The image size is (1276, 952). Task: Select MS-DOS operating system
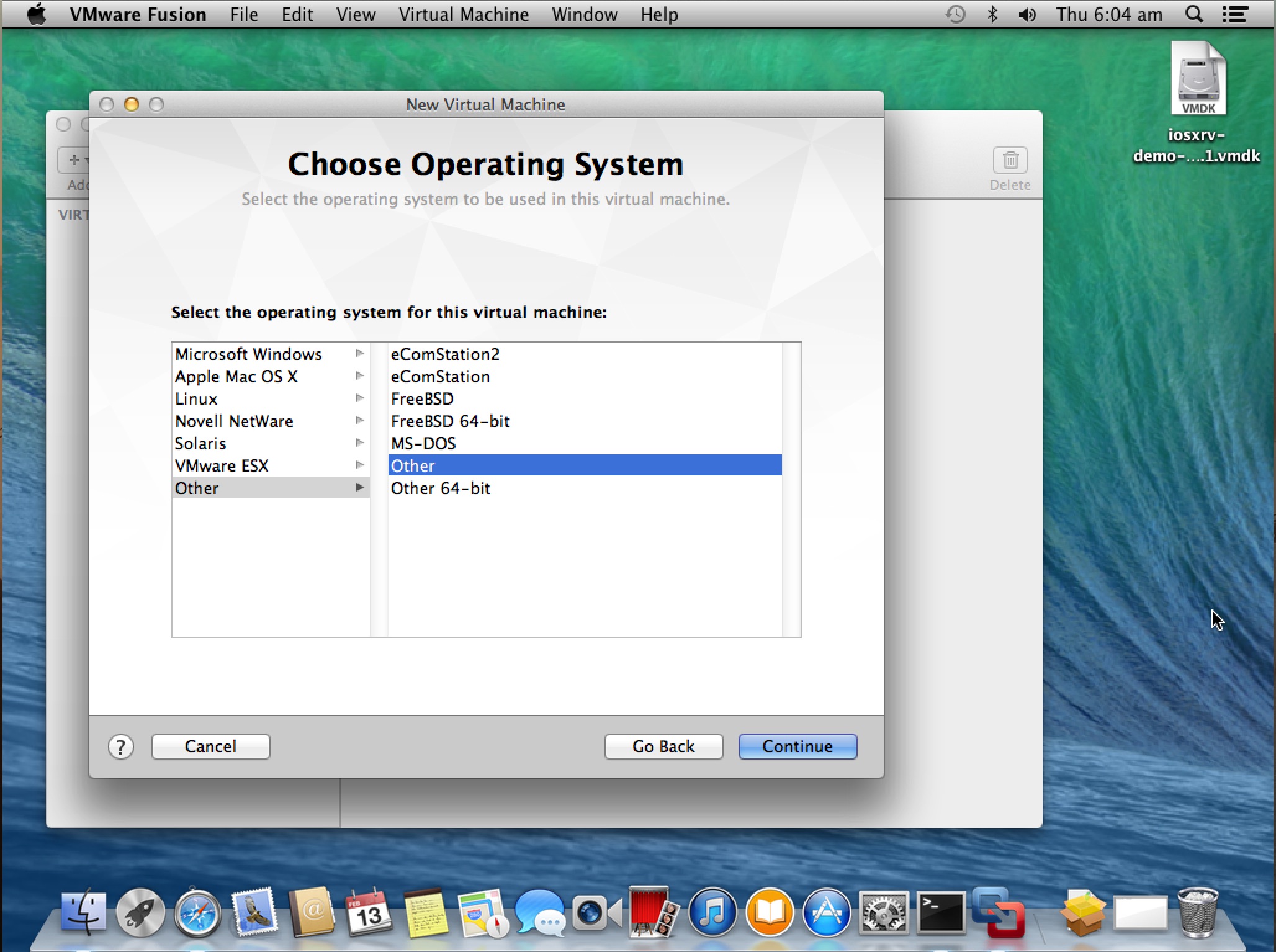585,443
